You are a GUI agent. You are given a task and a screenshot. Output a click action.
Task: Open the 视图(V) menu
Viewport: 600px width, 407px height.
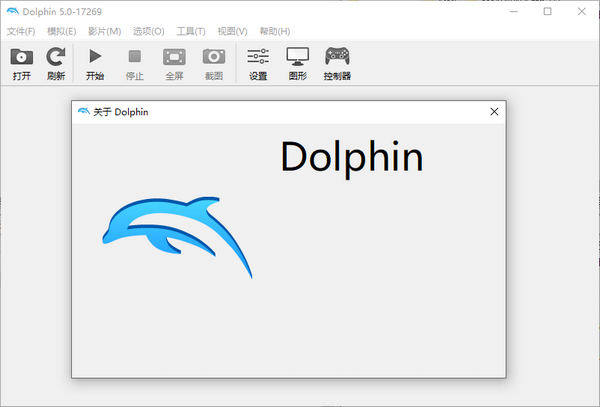tap(232, 31)
